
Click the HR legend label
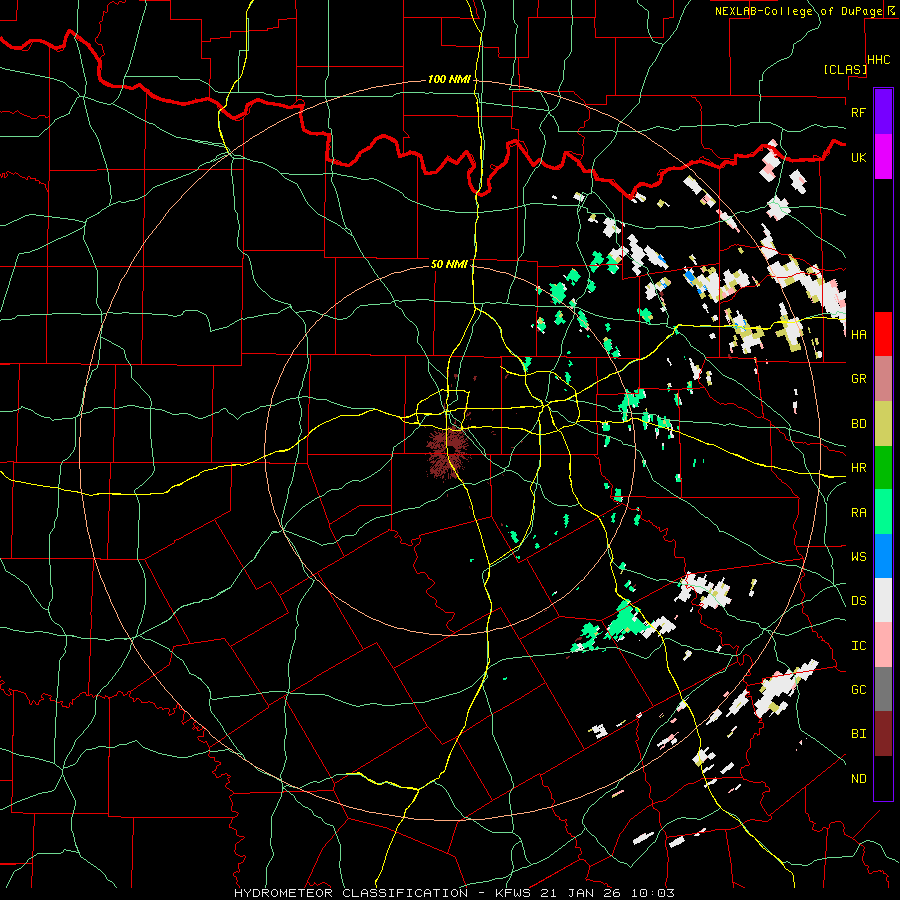click(859, 468)
